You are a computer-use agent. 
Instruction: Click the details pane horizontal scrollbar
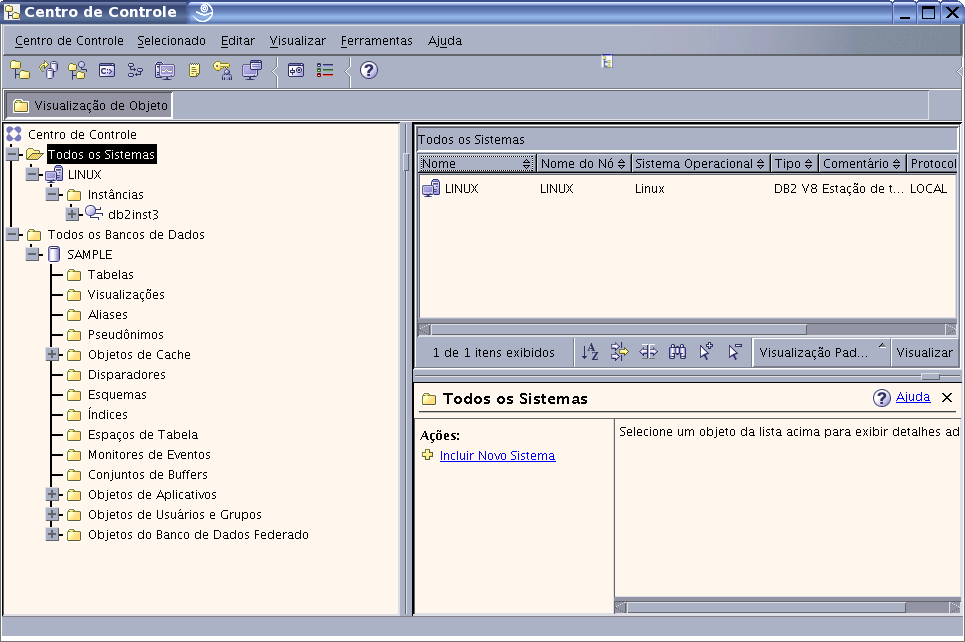pos(766,608)
